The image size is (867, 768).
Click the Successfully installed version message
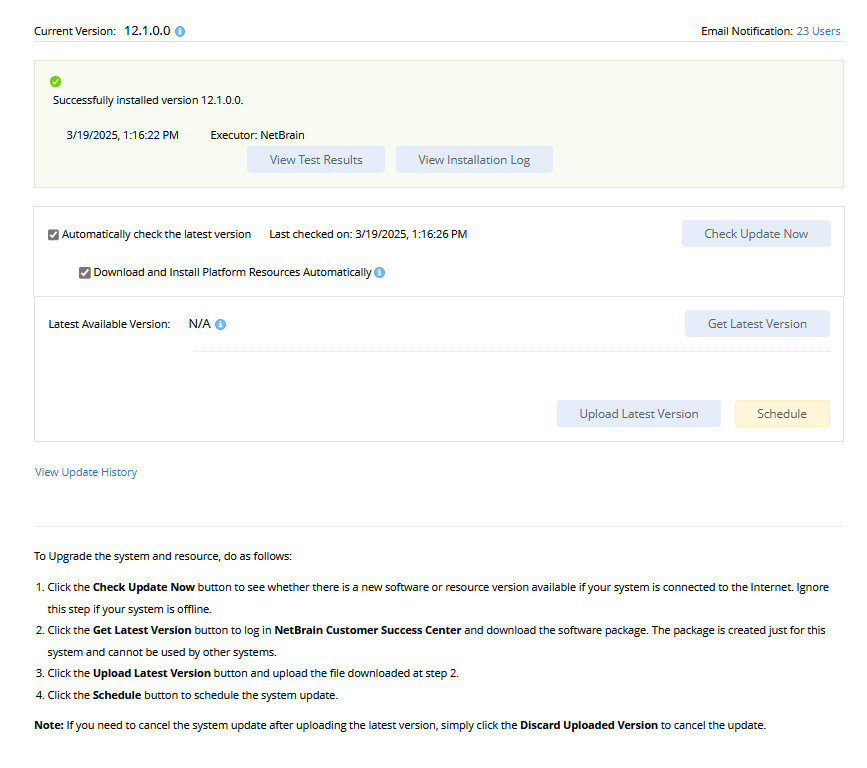click(148, 100)
